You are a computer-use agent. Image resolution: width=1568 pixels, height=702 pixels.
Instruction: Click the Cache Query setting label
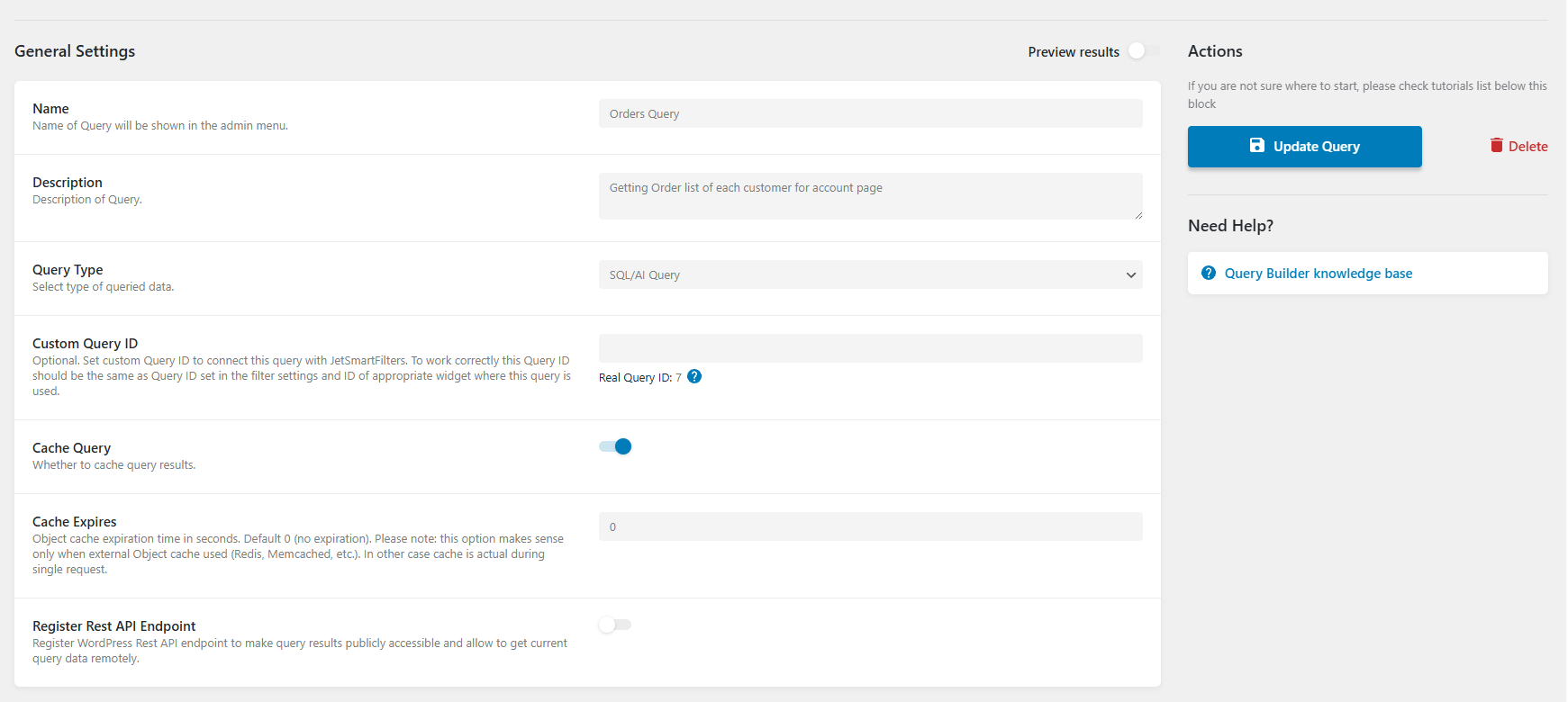click(x=72, y=448)
